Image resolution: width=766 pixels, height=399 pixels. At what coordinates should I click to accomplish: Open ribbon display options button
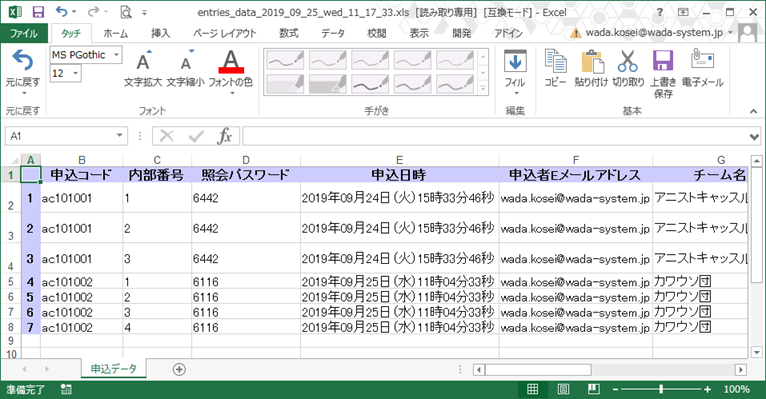(683, 12)
